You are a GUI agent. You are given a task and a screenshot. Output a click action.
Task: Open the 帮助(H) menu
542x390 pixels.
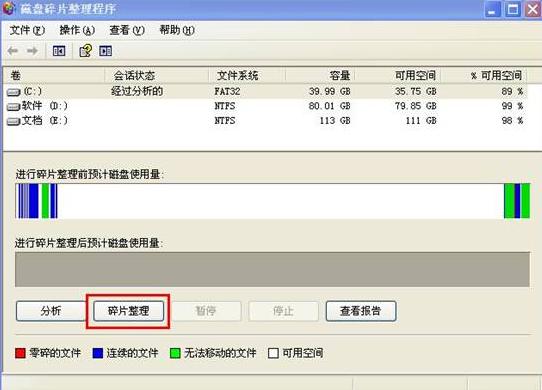(177, 30)
